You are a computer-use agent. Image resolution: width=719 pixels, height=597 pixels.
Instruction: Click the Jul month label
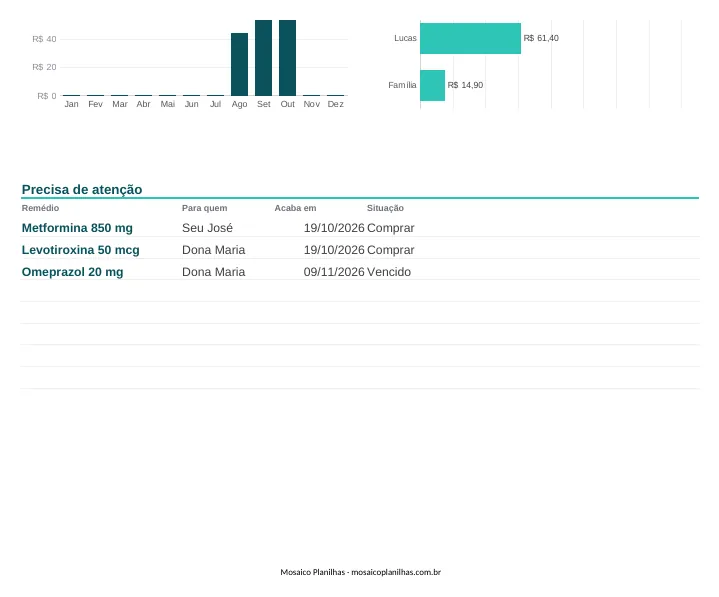coord(216,104)
